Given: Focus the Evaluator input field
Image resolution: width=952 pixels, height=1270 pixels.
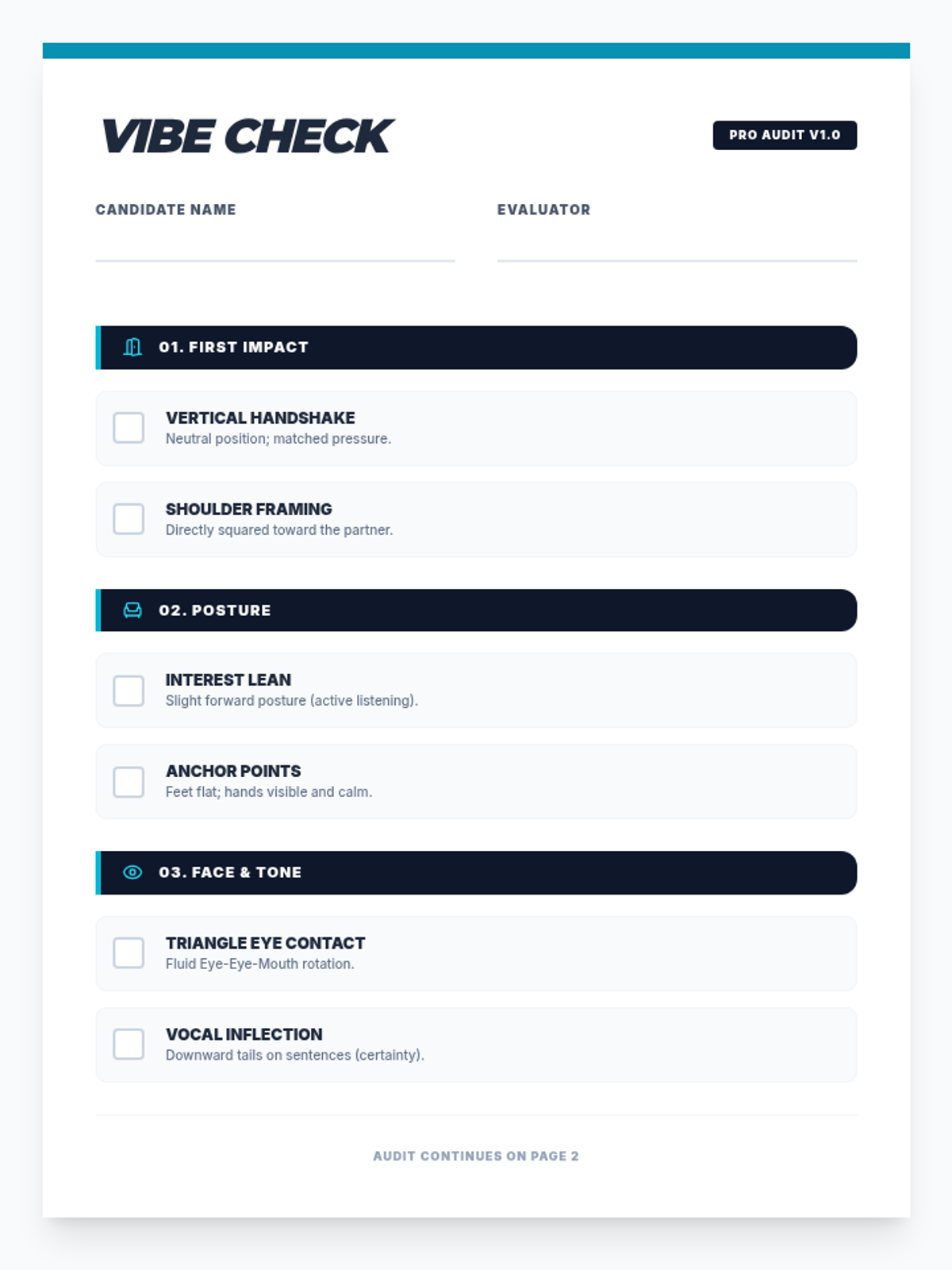Looking at the screenshot, I should point(677,244).
